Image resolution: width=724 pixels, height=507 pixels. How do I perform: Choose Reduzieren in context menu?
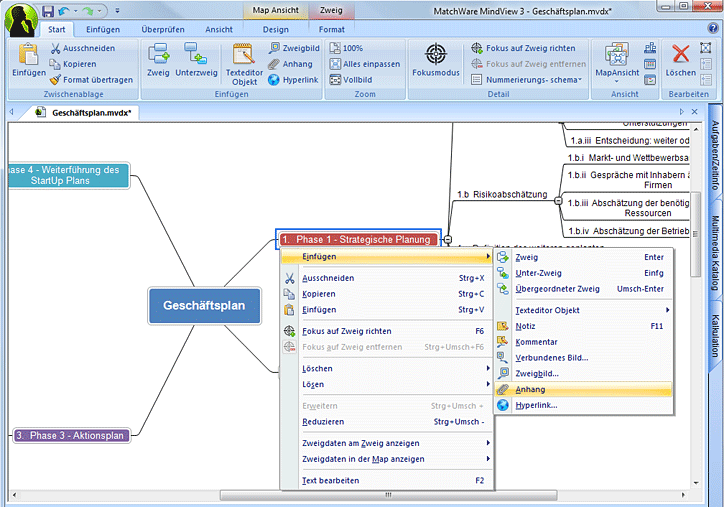(387, 422)
